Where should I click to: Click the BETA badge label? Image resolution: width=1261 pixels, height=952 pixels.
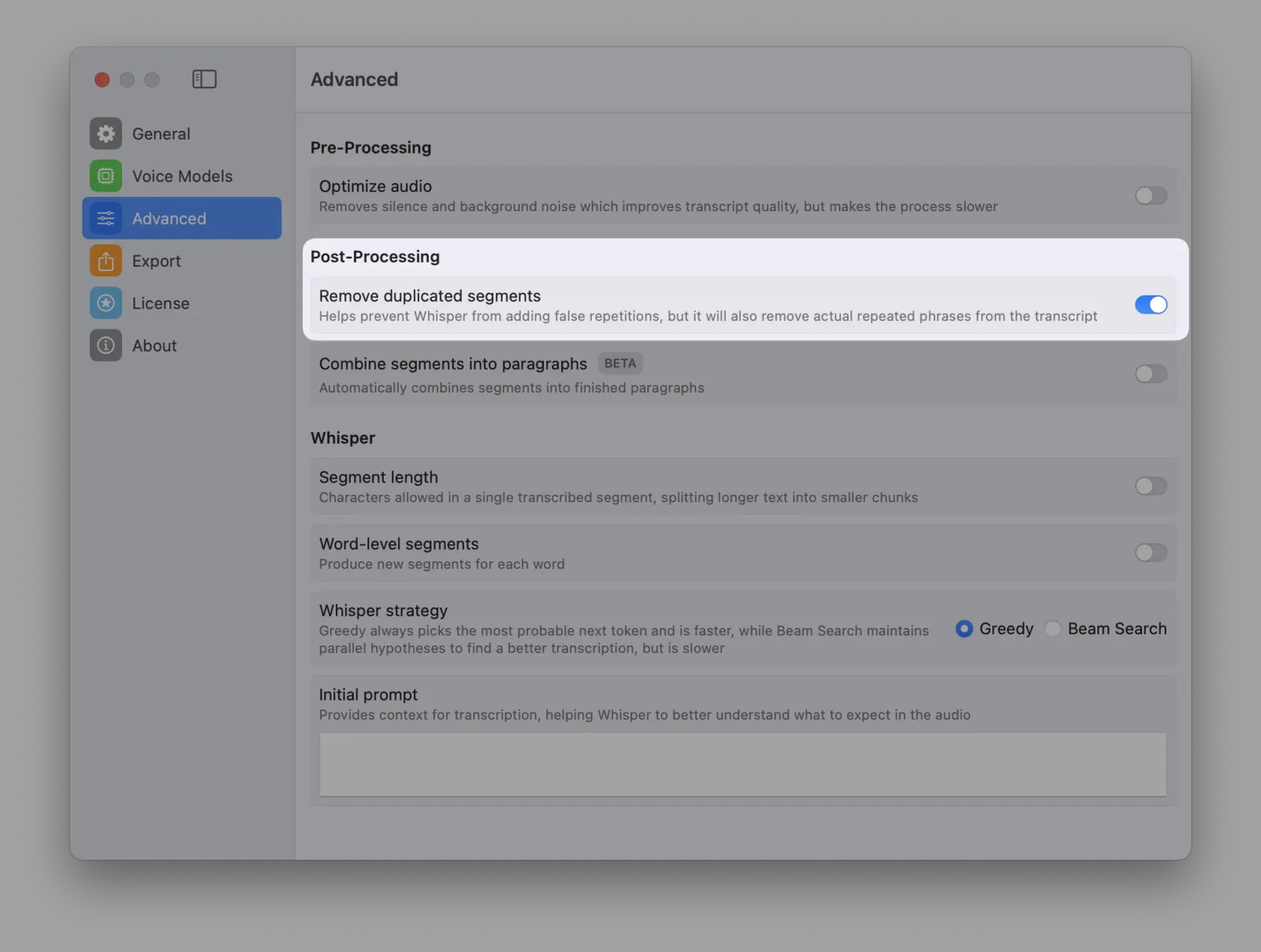coord(620,363)
